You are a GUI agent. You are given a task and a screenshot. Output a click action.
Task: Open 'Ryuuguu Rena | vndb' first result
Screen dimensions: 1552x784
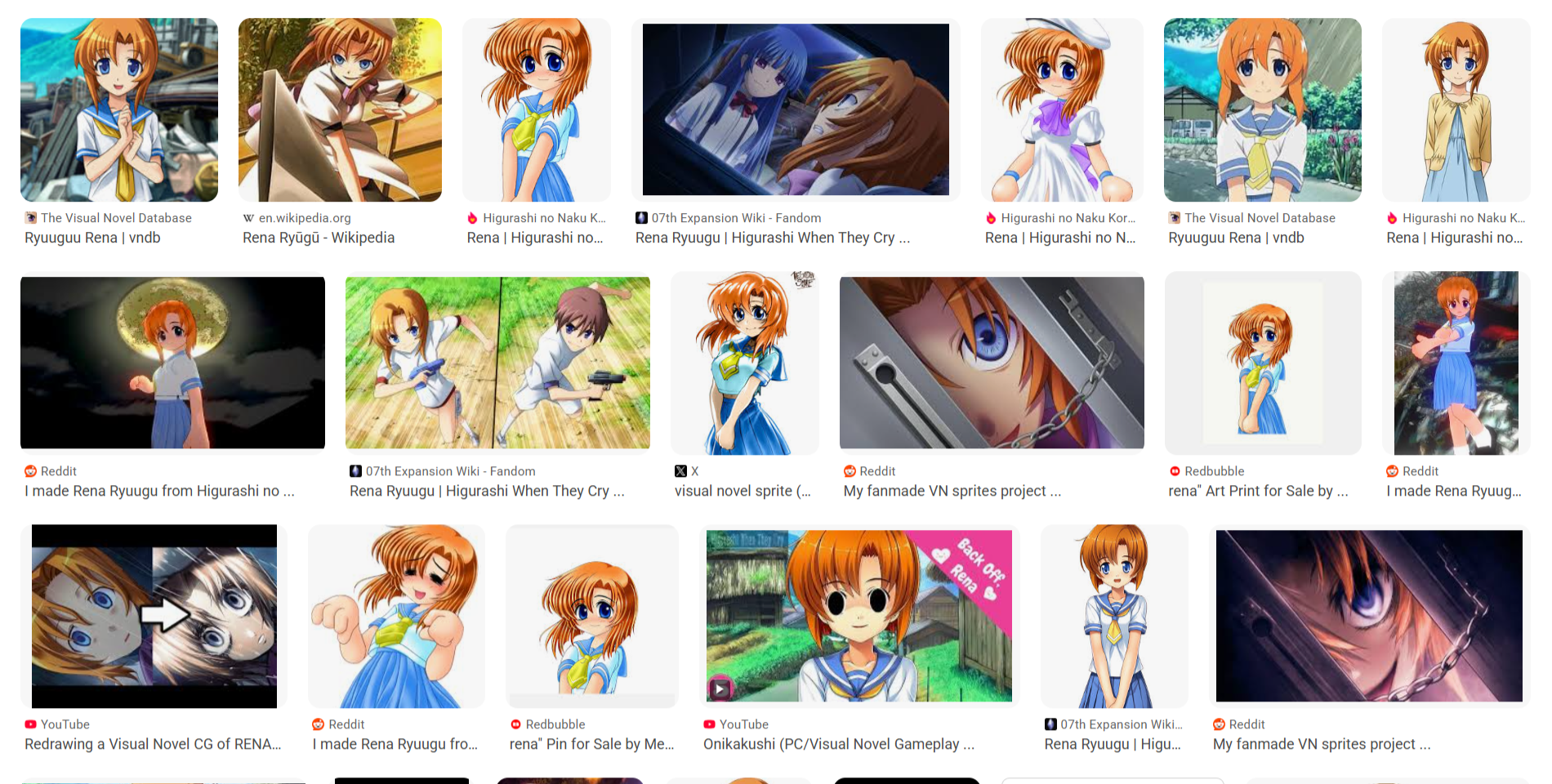pos(92,238)
